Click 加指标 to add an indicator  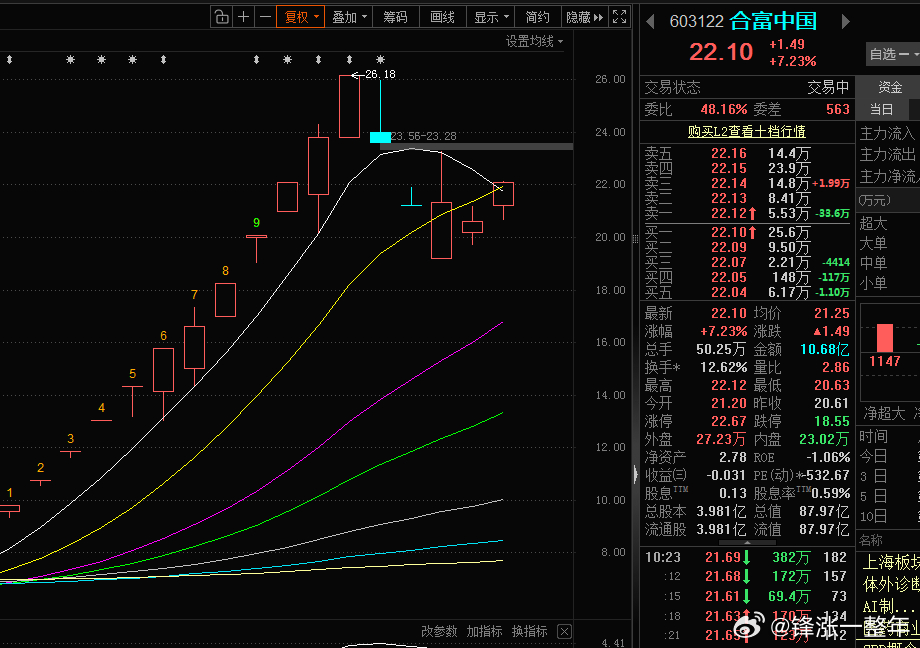[x=484, y=632]
